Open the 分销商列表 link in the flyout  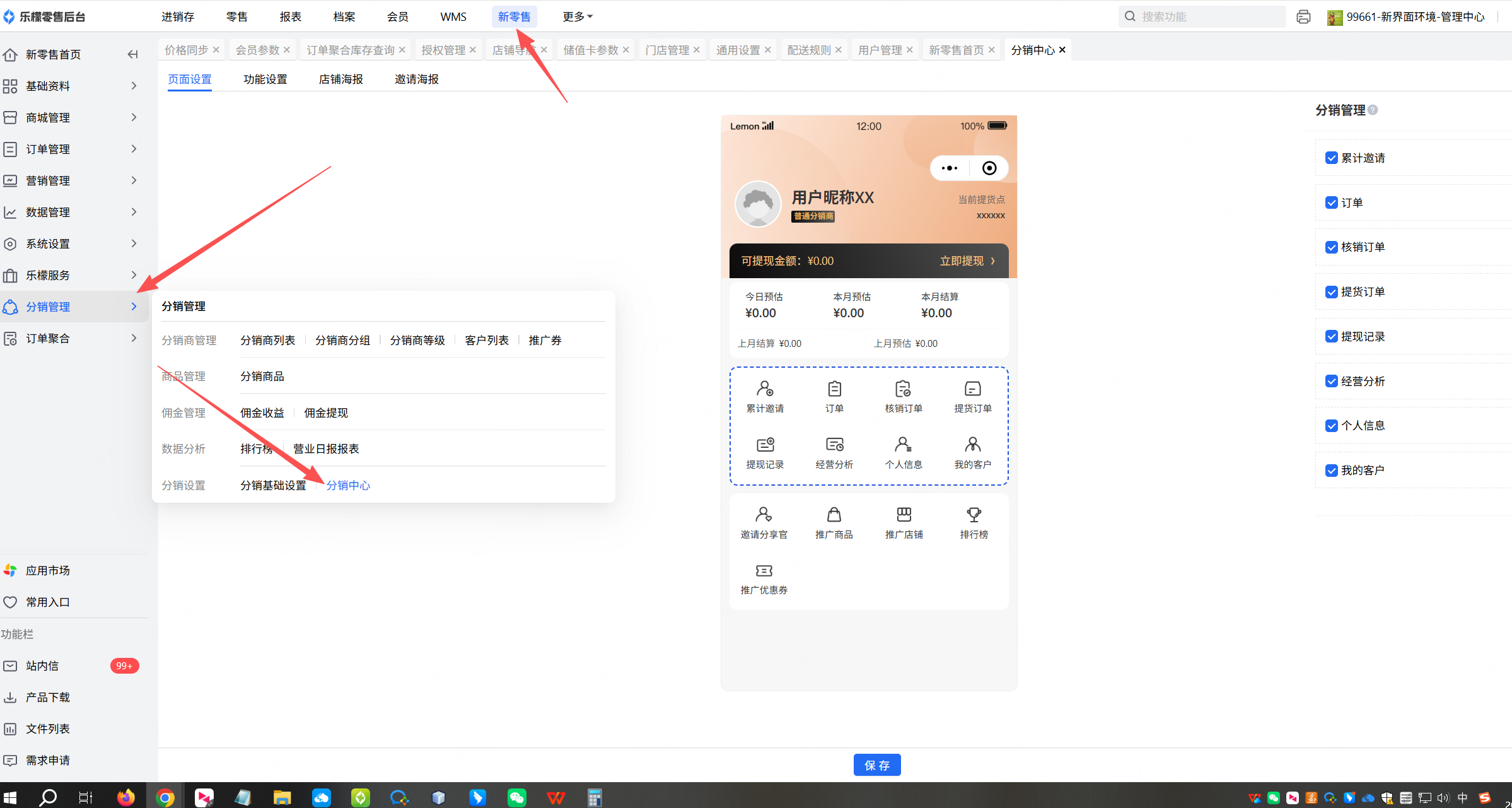click(267, 340)
